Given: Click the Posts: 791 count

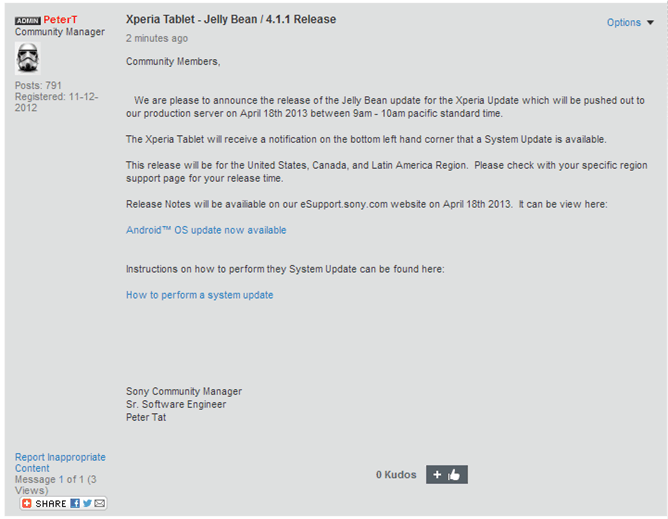Looking at the screenshot, I should pyautogui.click(x=38, y=86).
